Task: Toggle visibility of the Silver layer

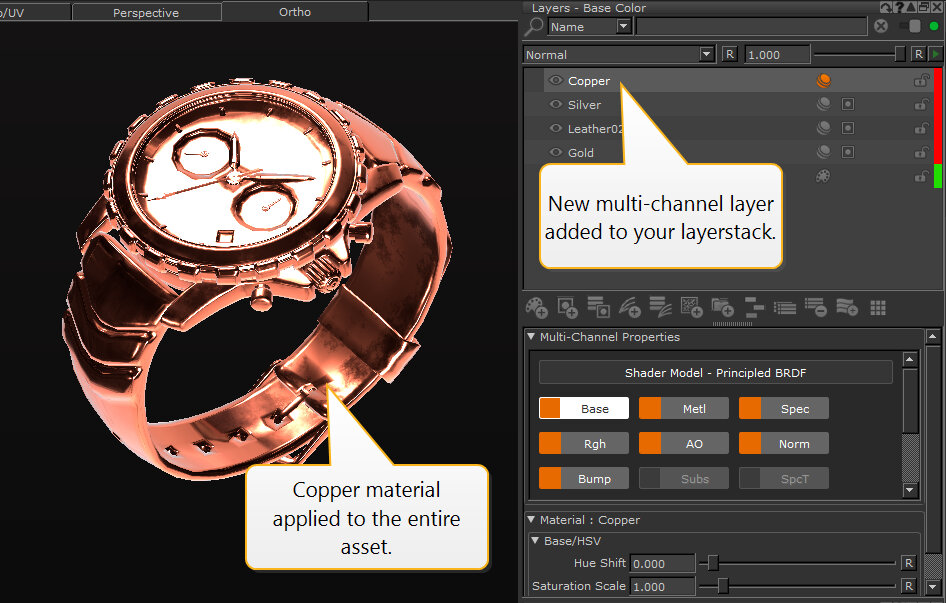Action: 556,104
